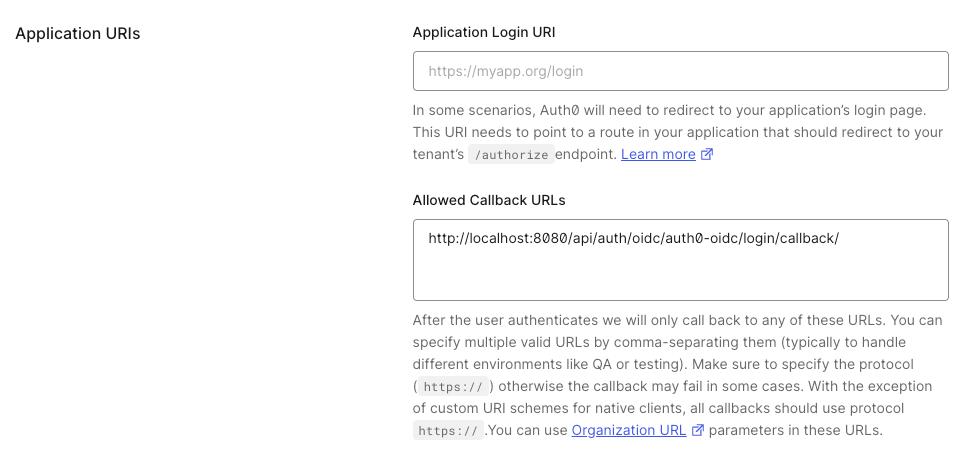Click the Application Login URI label
The width and height of the screenshot is (971, 455).
484,32
